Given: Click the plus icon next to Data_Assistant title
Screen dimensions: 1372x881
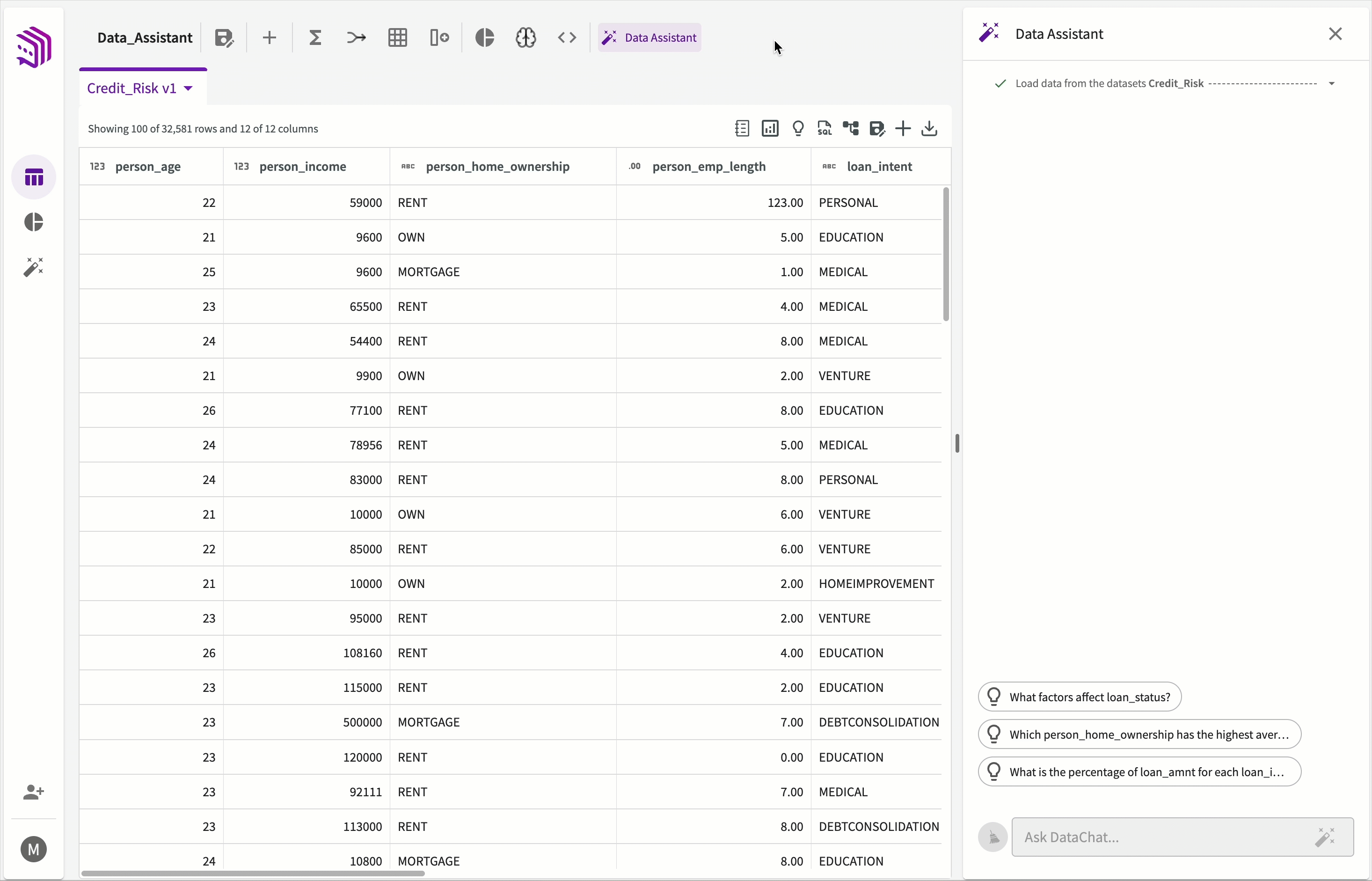Looking at the screenshot, I should click(x=270, y=38).
